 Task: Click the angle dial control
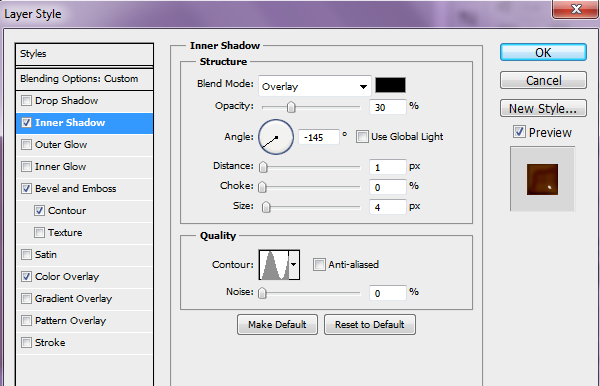click(276, 137)
